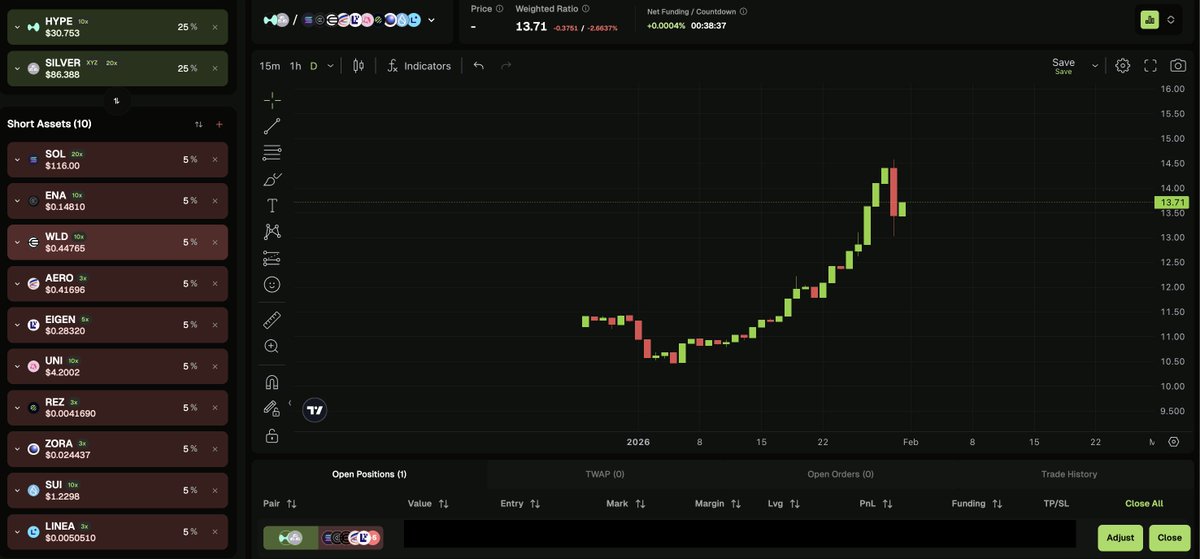The width and height of the screenshot is (1200, 559).
Task: Sort positions by Value column
Action: (x=428, y=503)
